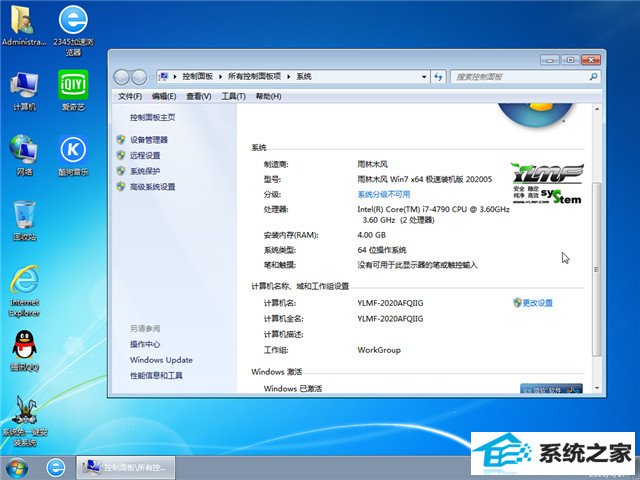Screen dimensions: 640x480
Task: Click the shield icon beside Advanced System Settings
Action: (x=120, y=187)
